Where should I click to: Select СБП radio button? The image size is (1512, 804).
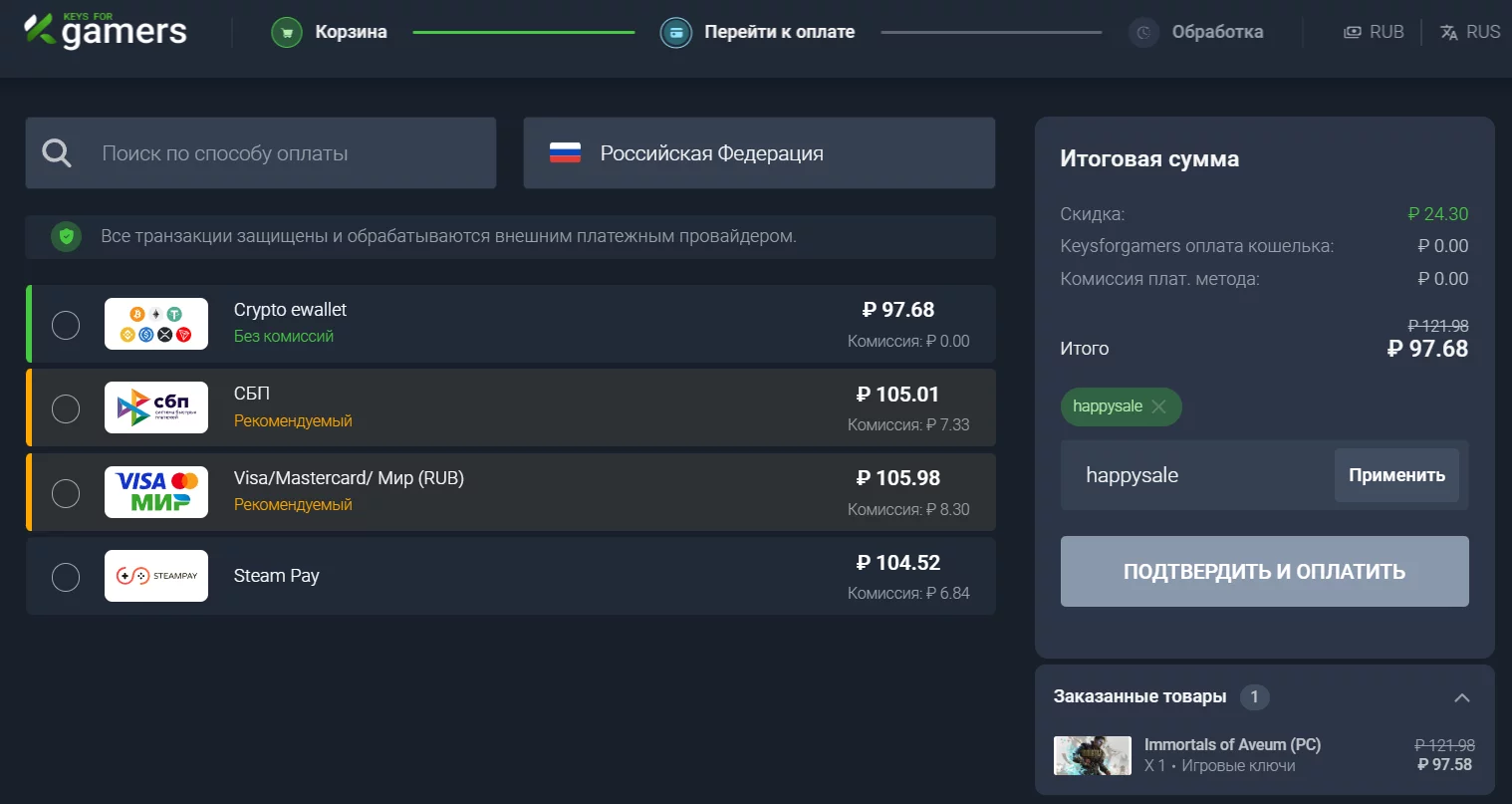click(x=66, y=408)
